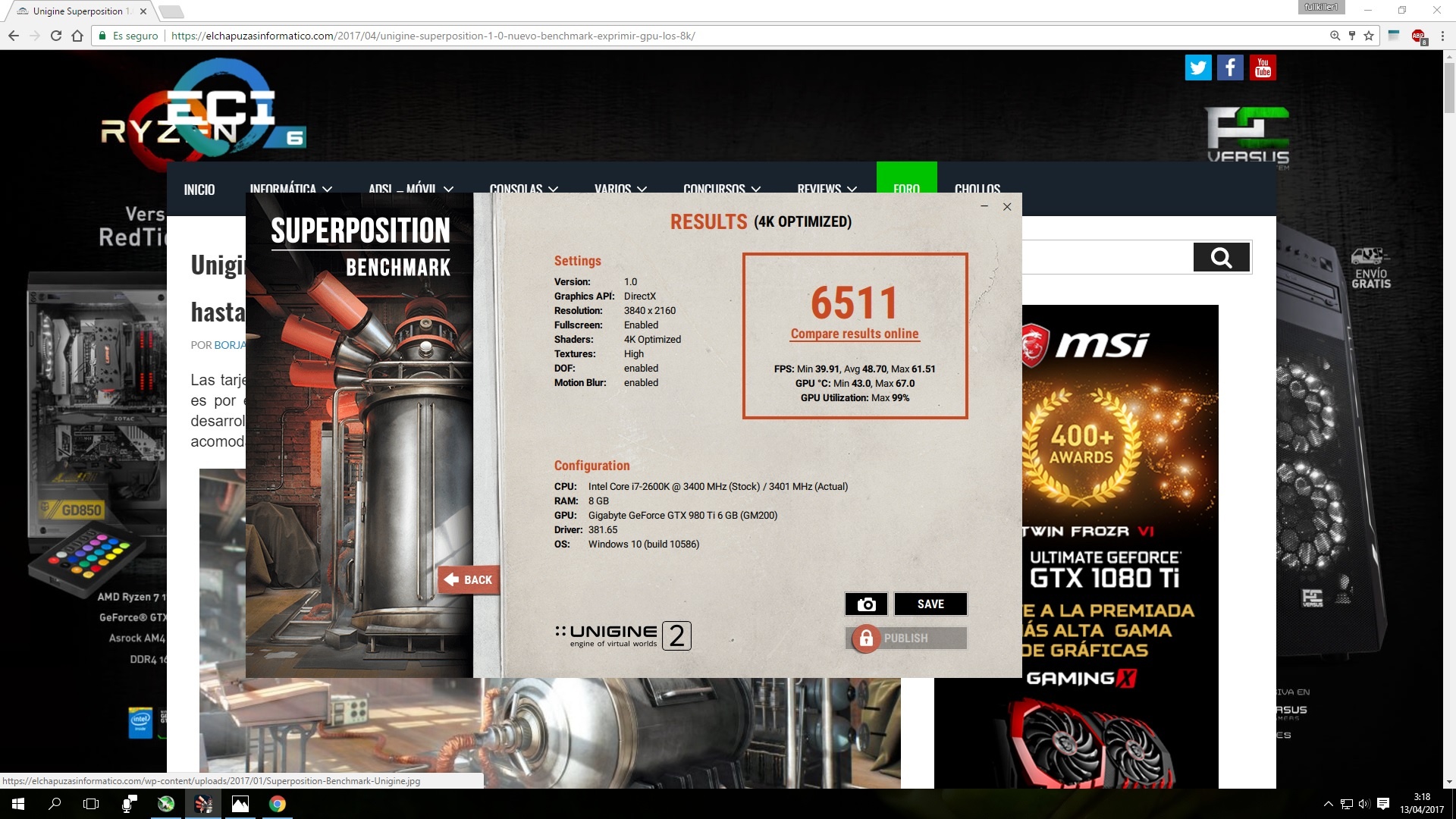Switch to the Unigine Superposition browser tab
The image size is (1456, 819).
[76, 11]
